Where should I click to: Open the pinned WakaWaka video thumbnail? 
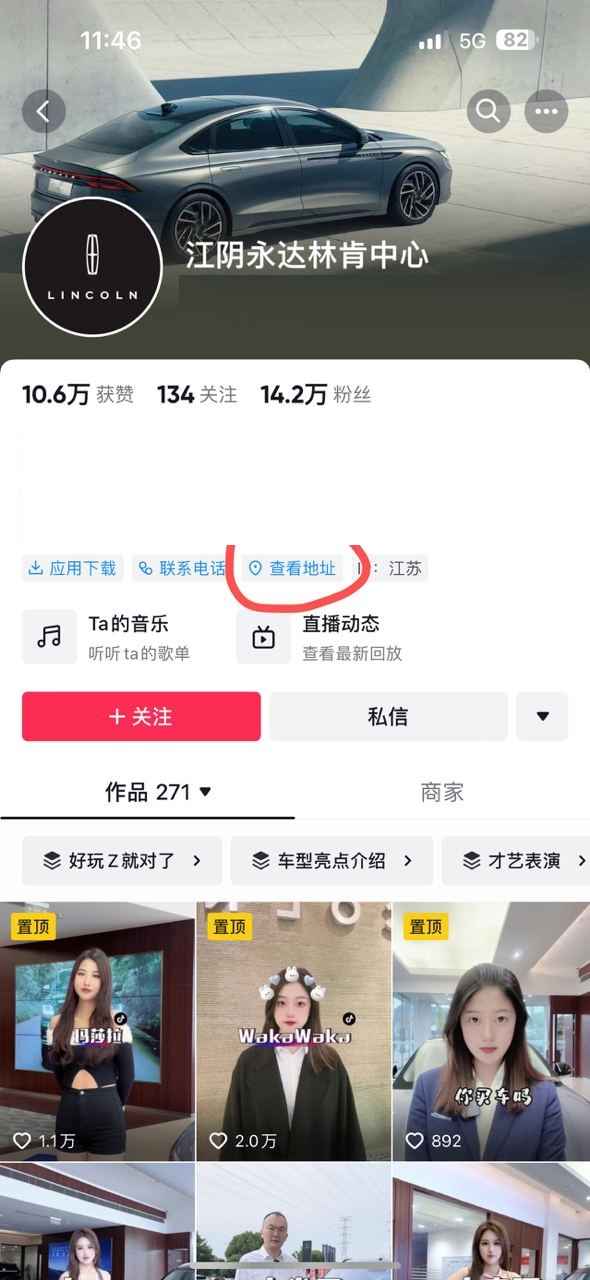click(x=294, y=1031)
